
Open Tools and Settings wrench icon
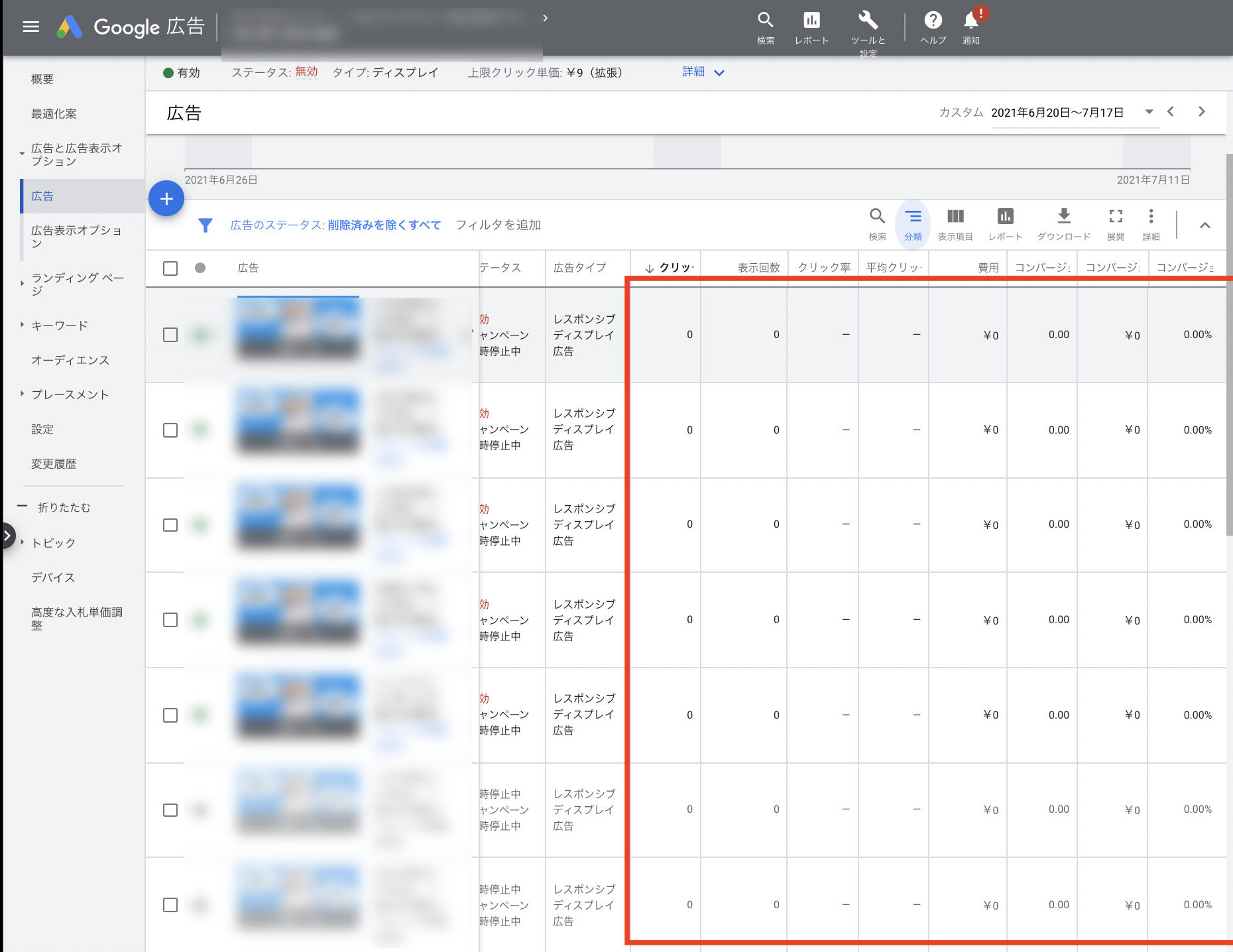868,21
